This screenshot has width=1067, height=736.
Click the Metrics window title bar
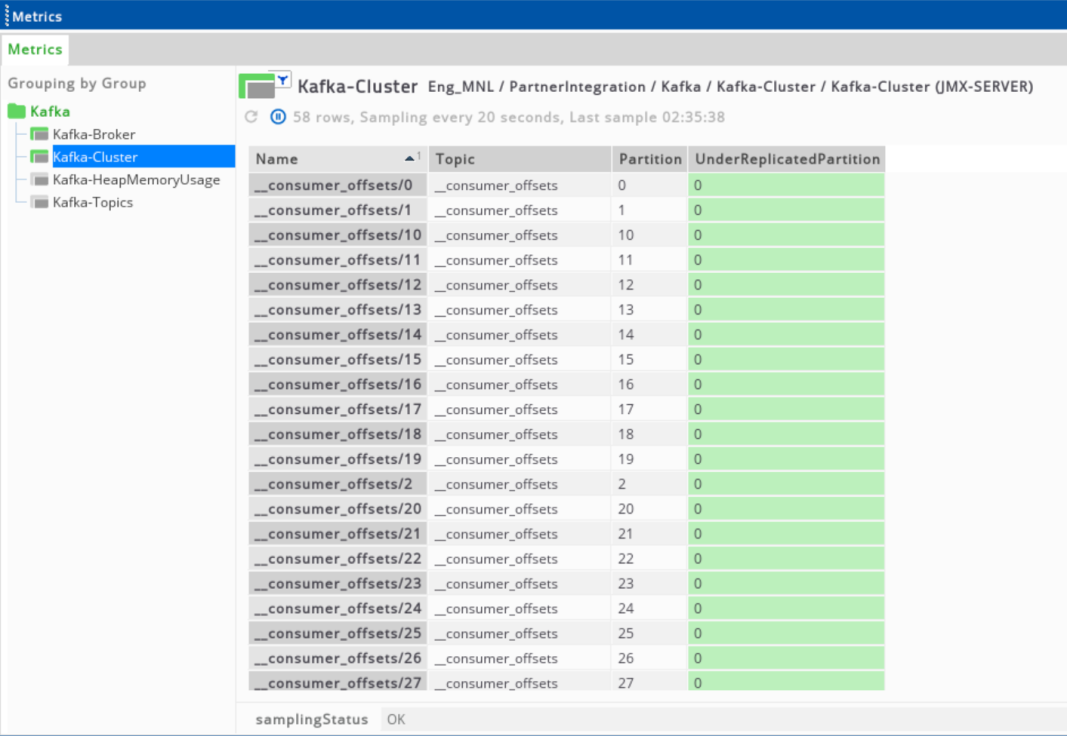tap(534, 15)
